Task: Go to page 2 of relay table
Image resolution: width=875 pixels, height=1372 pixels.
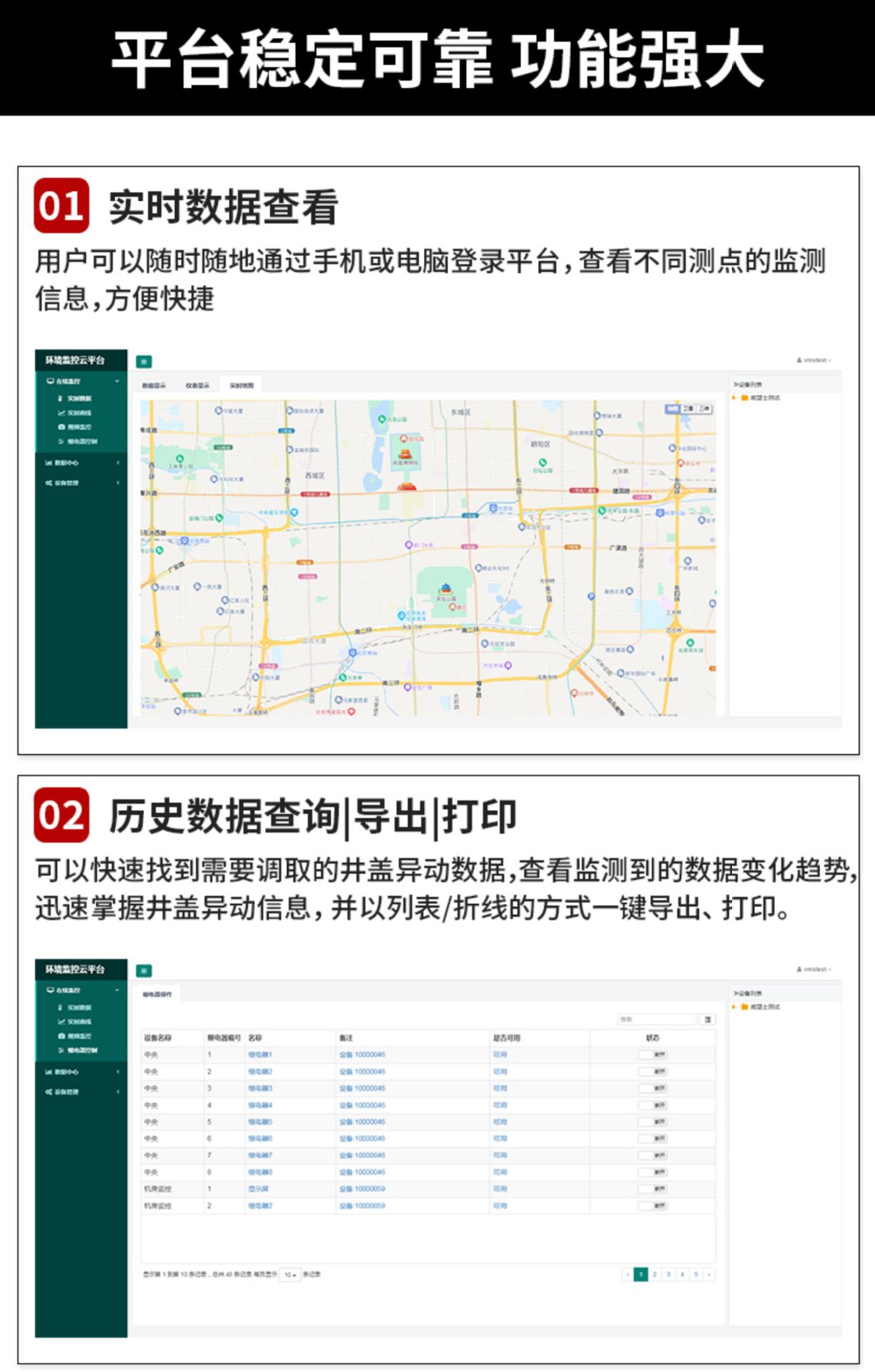Action: point(655,1274)
